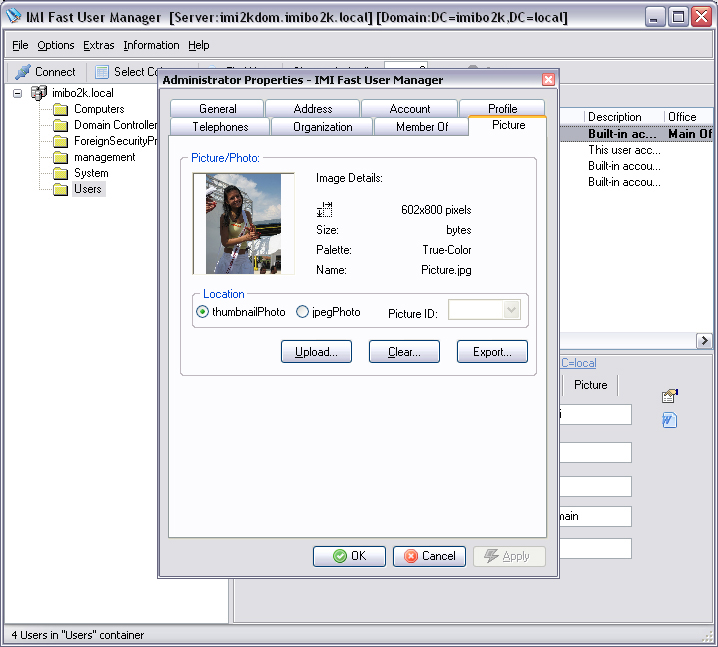
Task: Click the imibo2k.local domain server icon
Action: (39, 93)
